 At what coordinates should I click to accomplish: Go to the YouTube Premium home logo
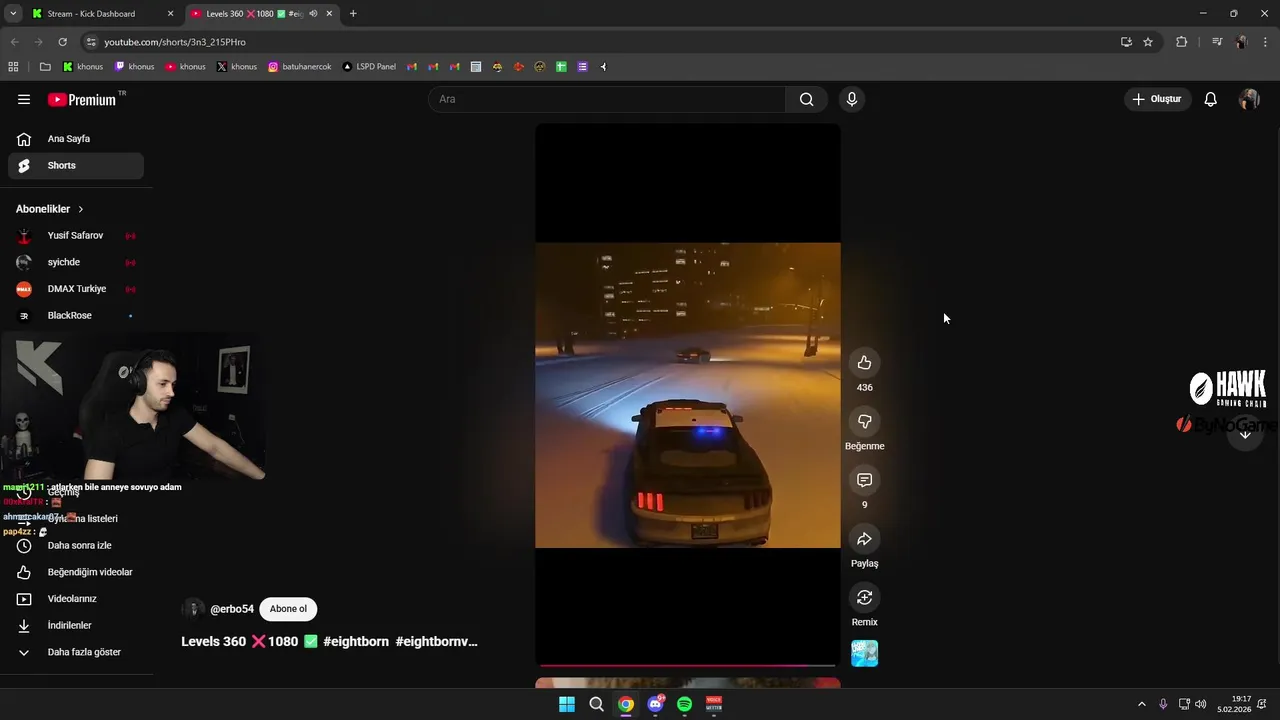[82, 99]
